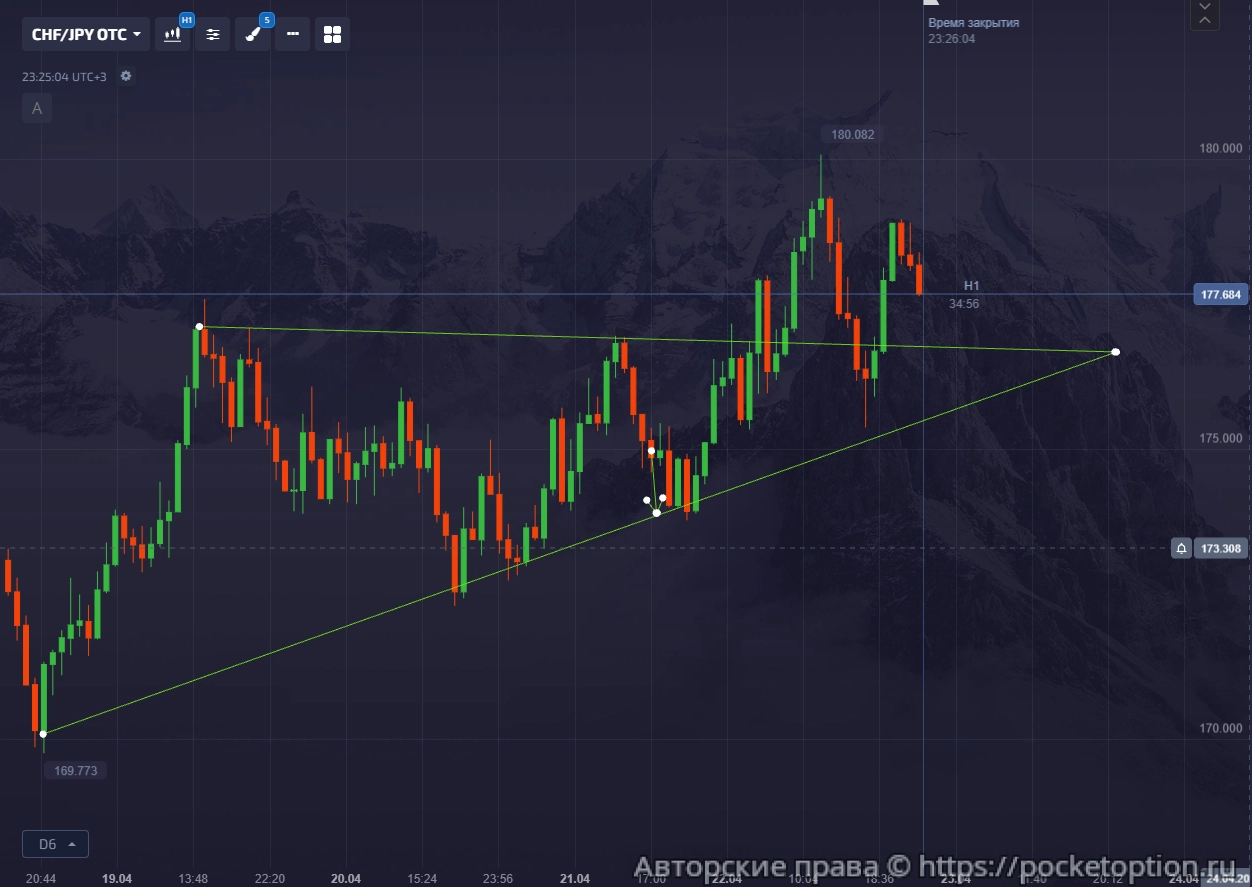
Task: Click the dash line button in toolbar
Action: click(x=292, y=34)
